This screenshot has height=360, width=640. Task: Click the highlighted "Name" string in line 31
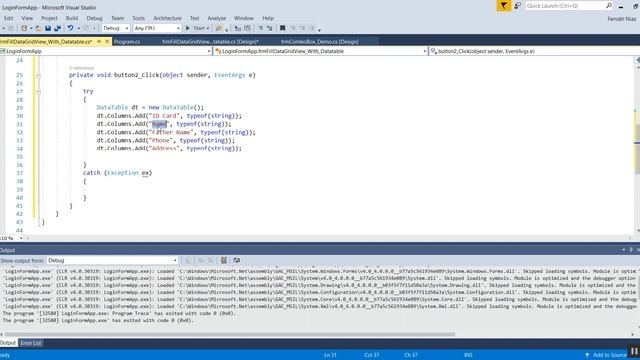click(160, 124)
